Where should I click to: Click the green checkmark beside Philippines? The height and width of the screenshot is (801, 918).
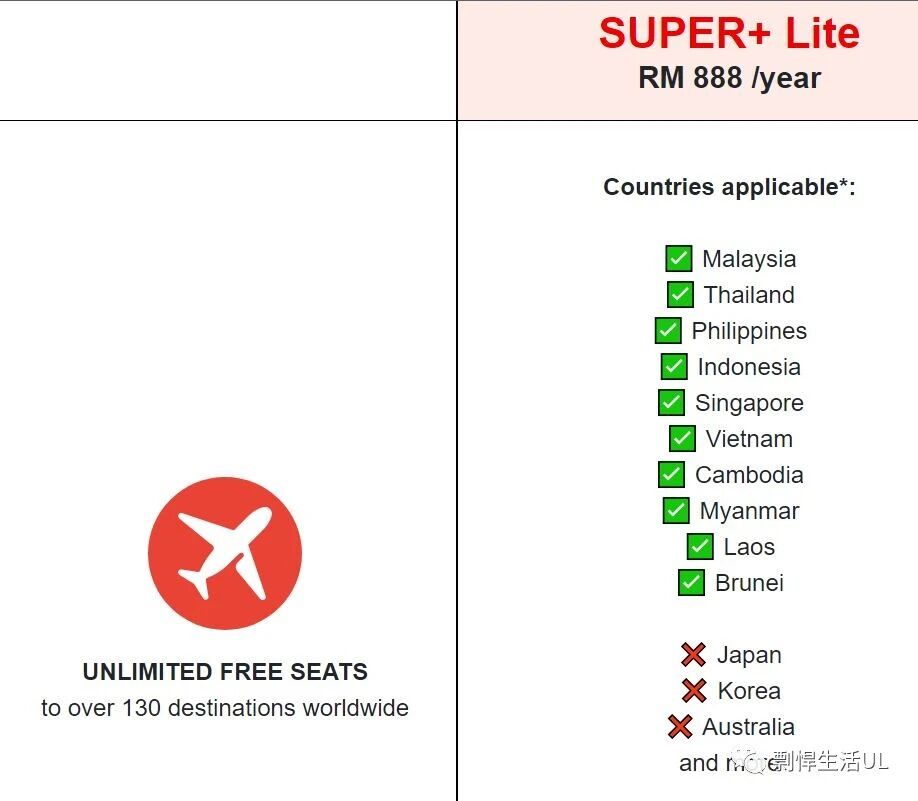pyautogui.click(x=668, y=331)
